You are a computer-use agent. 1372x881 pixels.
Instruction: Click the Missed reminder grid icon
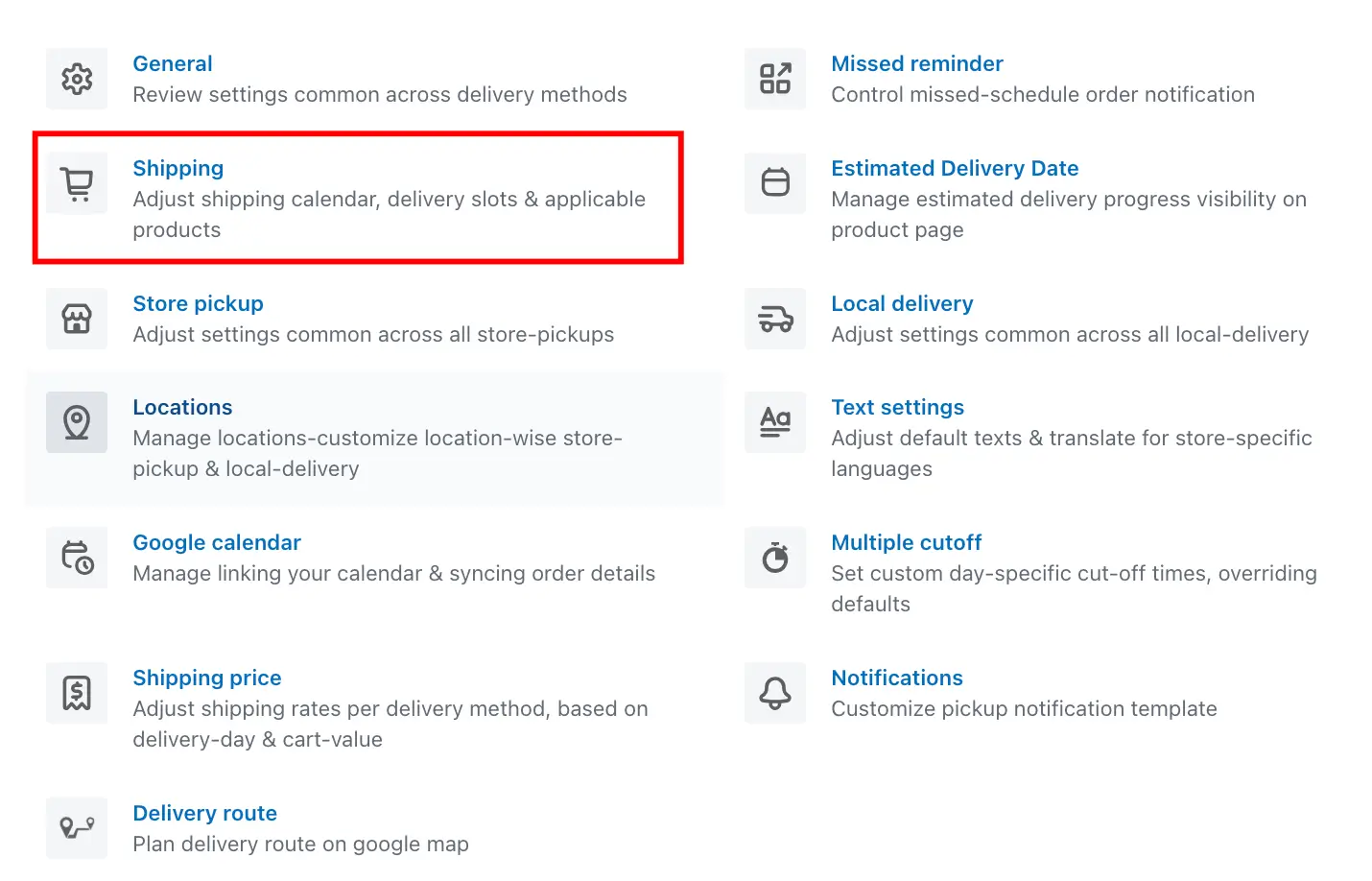click(x=775, y=79)
